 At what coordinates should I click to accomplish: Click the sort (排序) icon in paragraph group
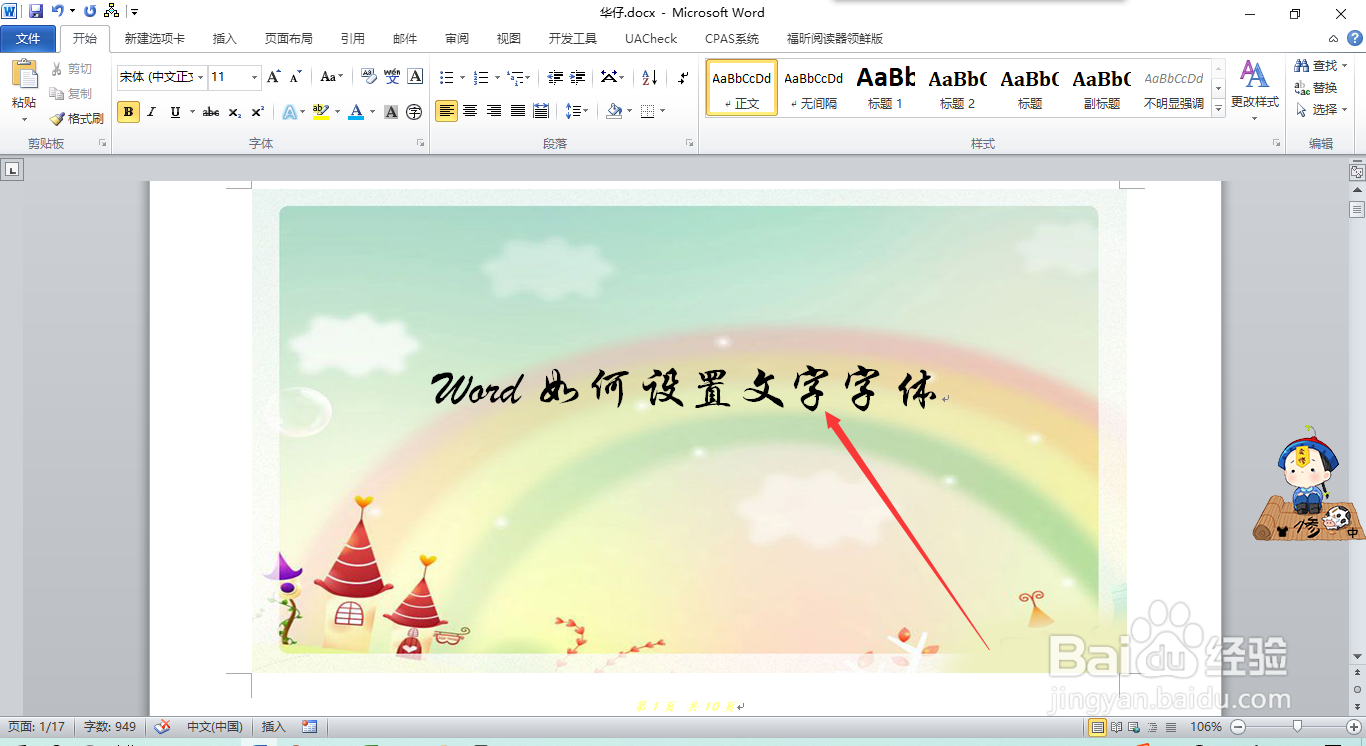point(650,77)
